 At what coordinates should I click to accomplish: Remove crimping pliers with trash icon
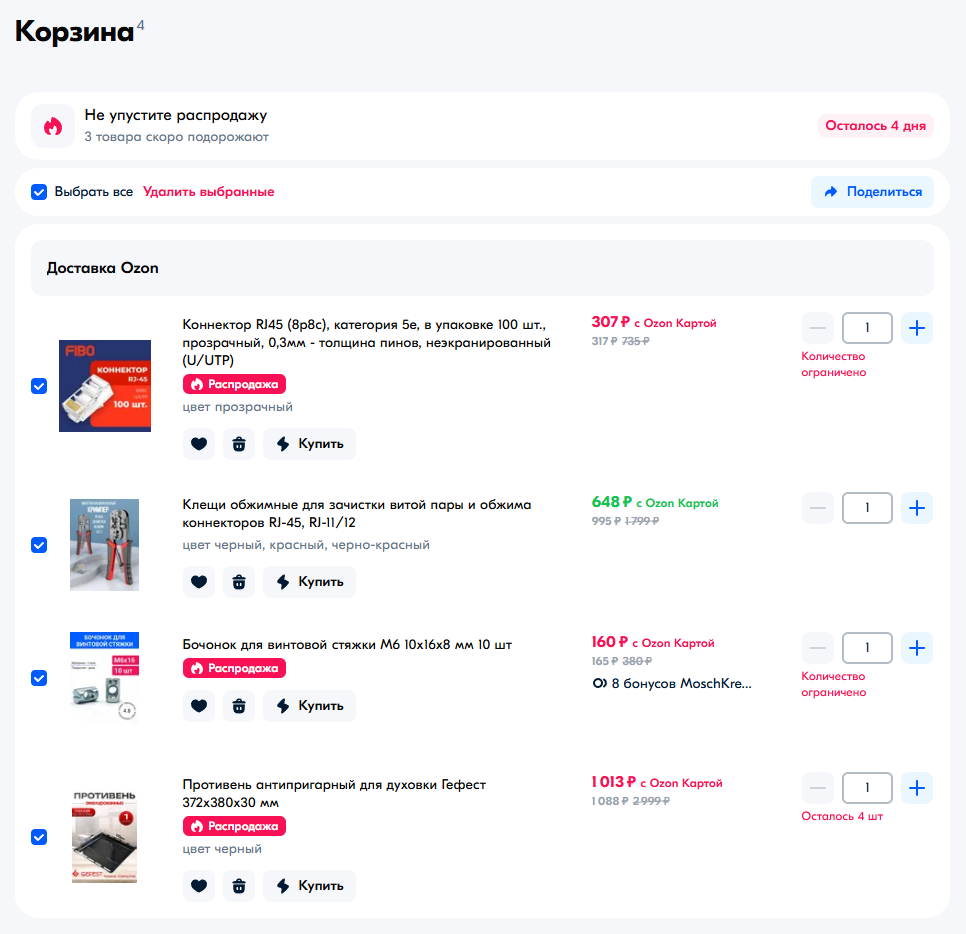click(238, 582)
